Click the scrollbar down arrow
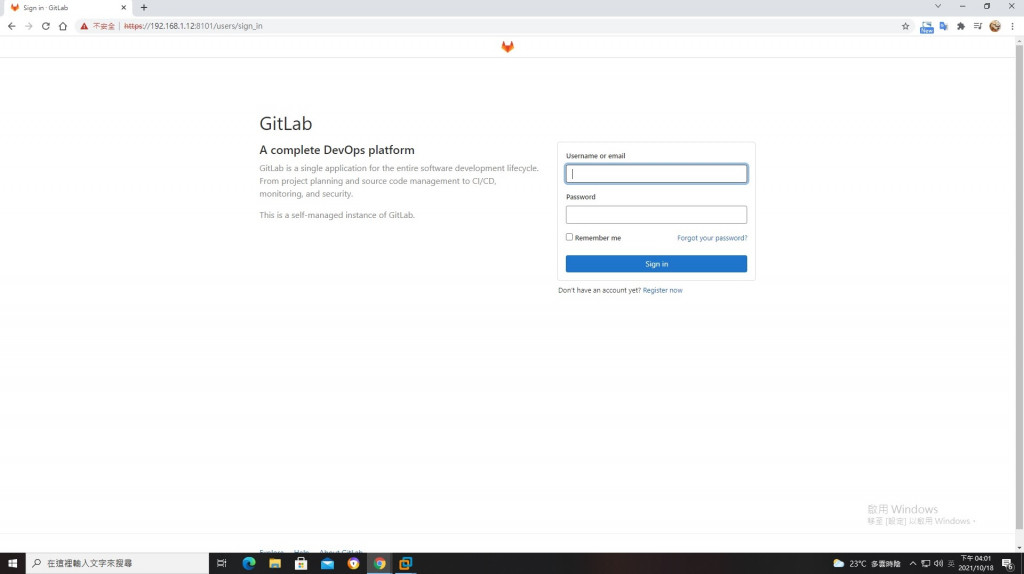The height and width of the screenshot is (574, 1024). click(x=1019, y=548)
